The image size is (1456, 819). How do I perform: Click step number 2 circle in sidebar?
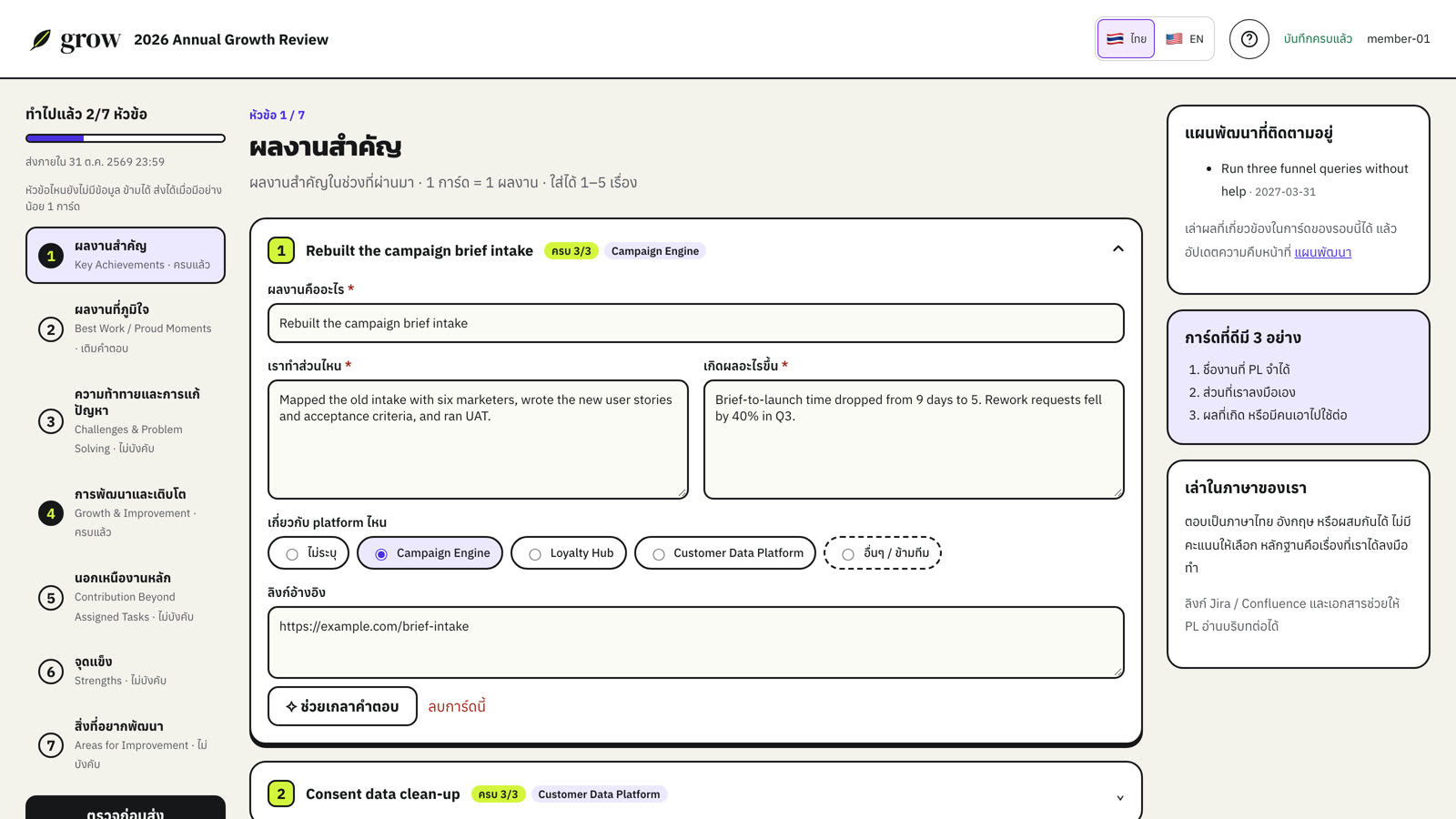click(x=51, y=329)
